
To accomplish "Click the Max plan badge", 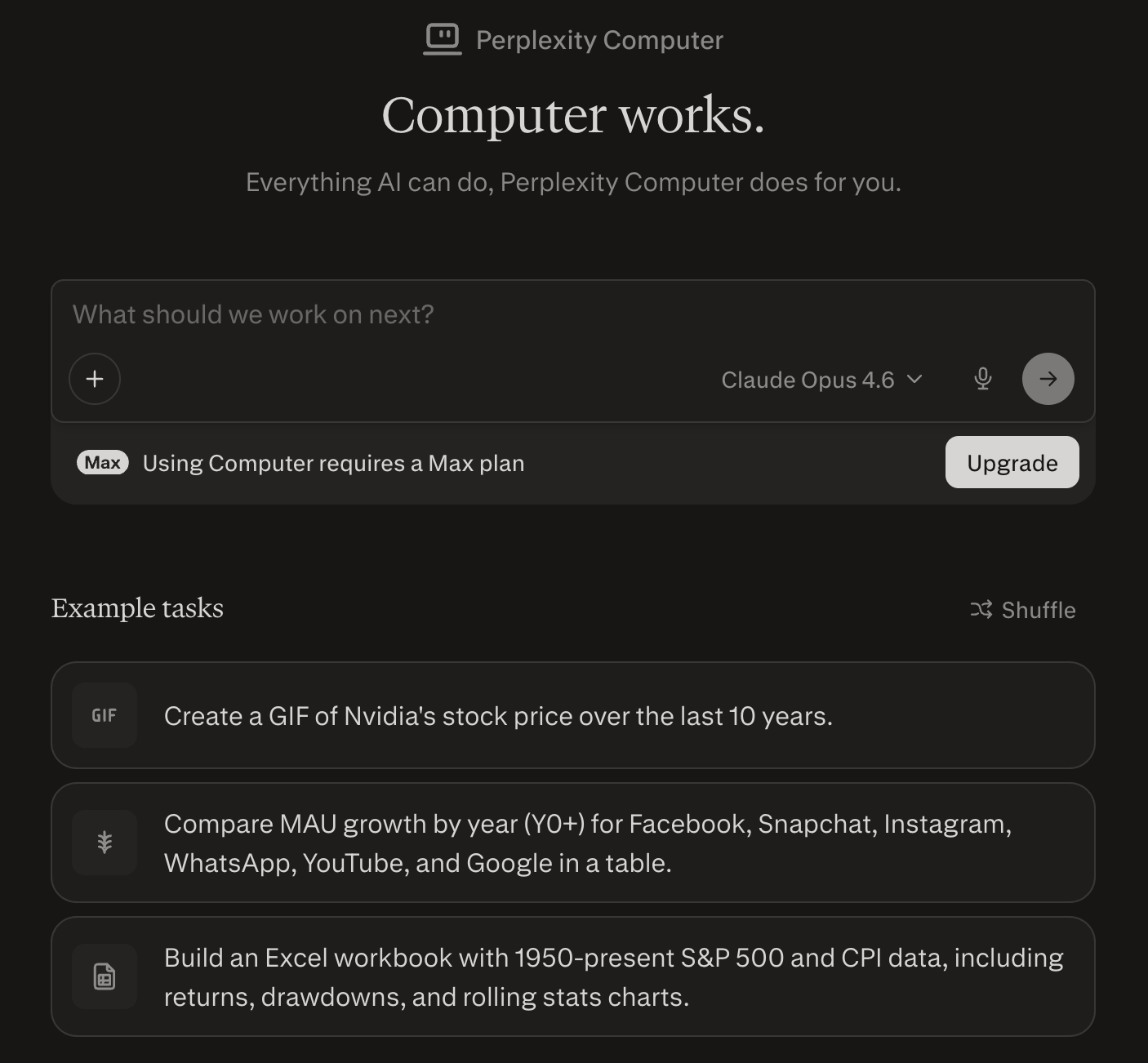I will point(103,463).
